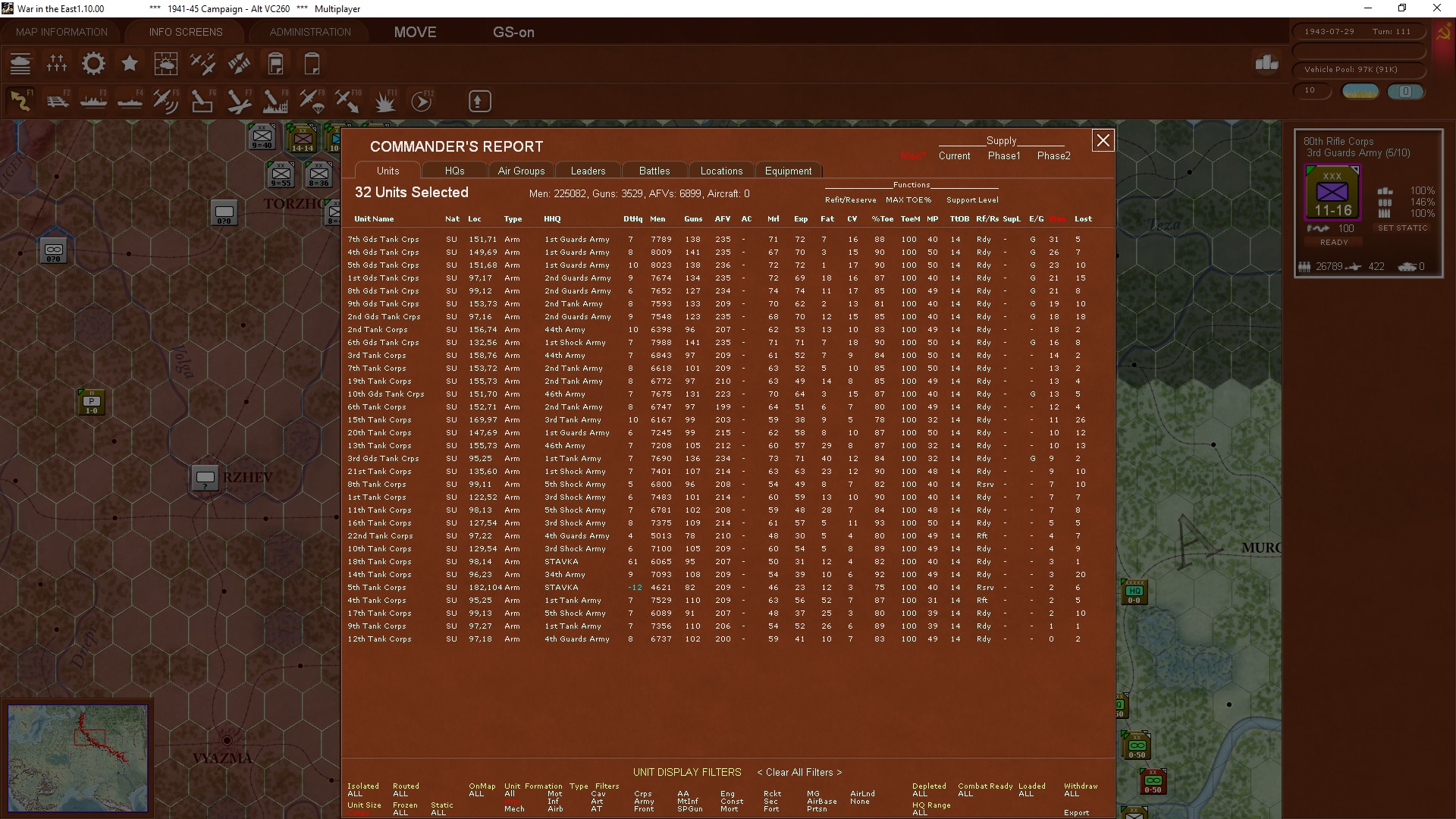Image resolution: width=1456 pixels, height=819 pixels.
Task: Click the minimap thumbnail of the front
Action: [x=78, y=758]
